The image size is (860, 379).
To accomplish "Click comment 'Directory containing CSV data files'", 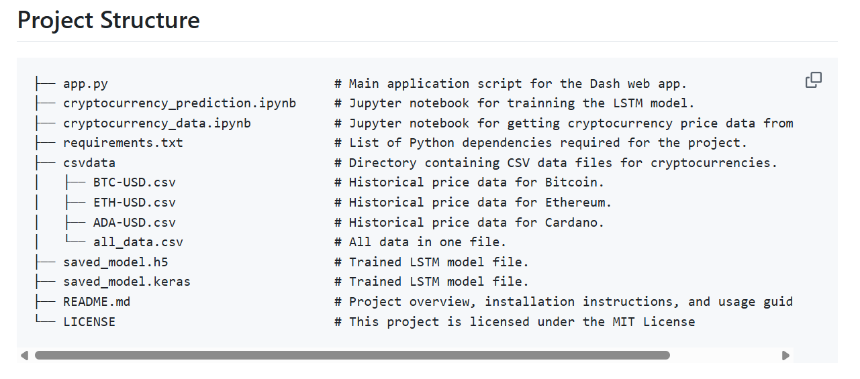I will [556, 163].
